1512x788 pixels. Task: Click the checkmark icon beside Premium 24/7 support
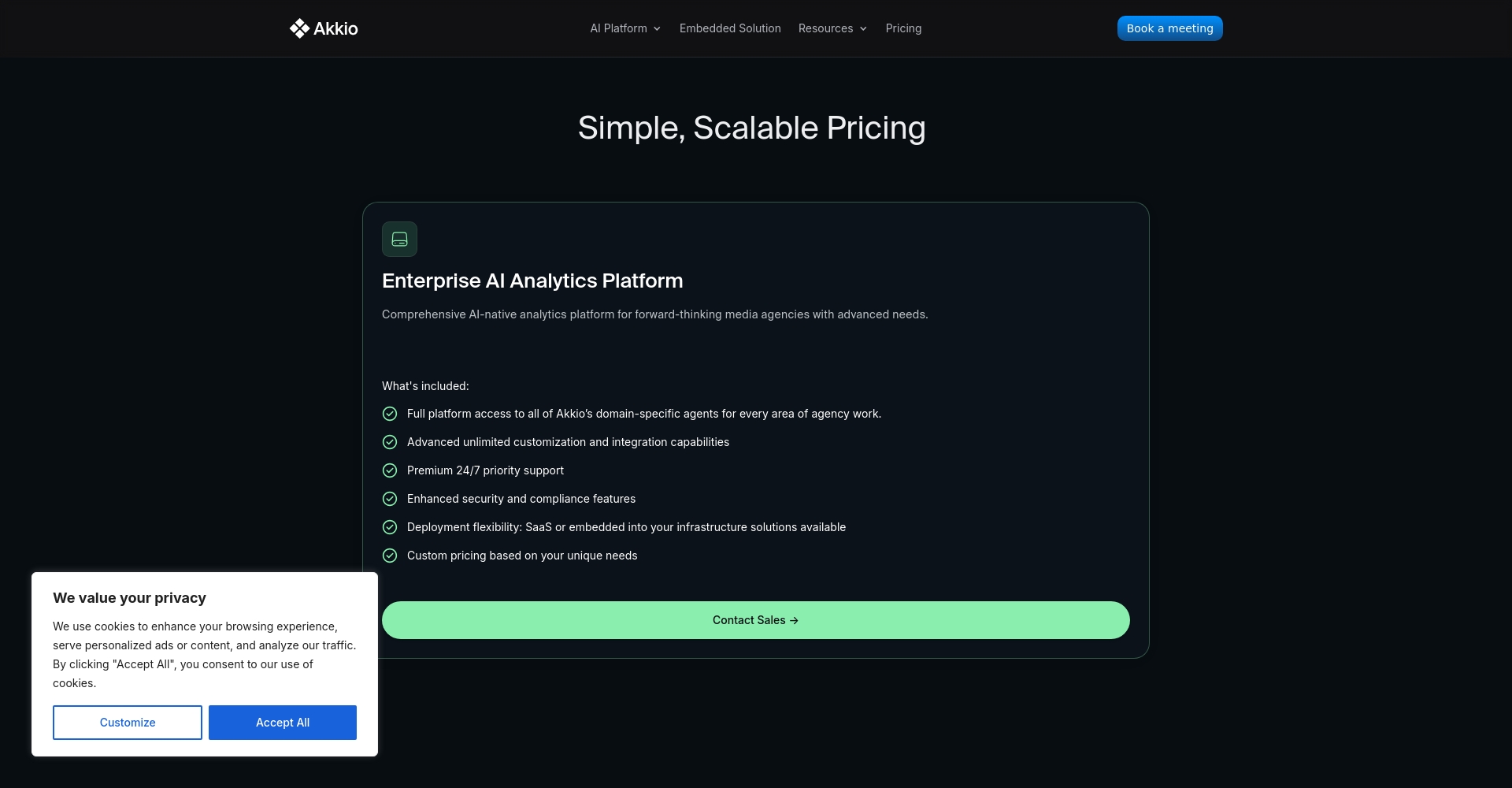coord(390,470)
